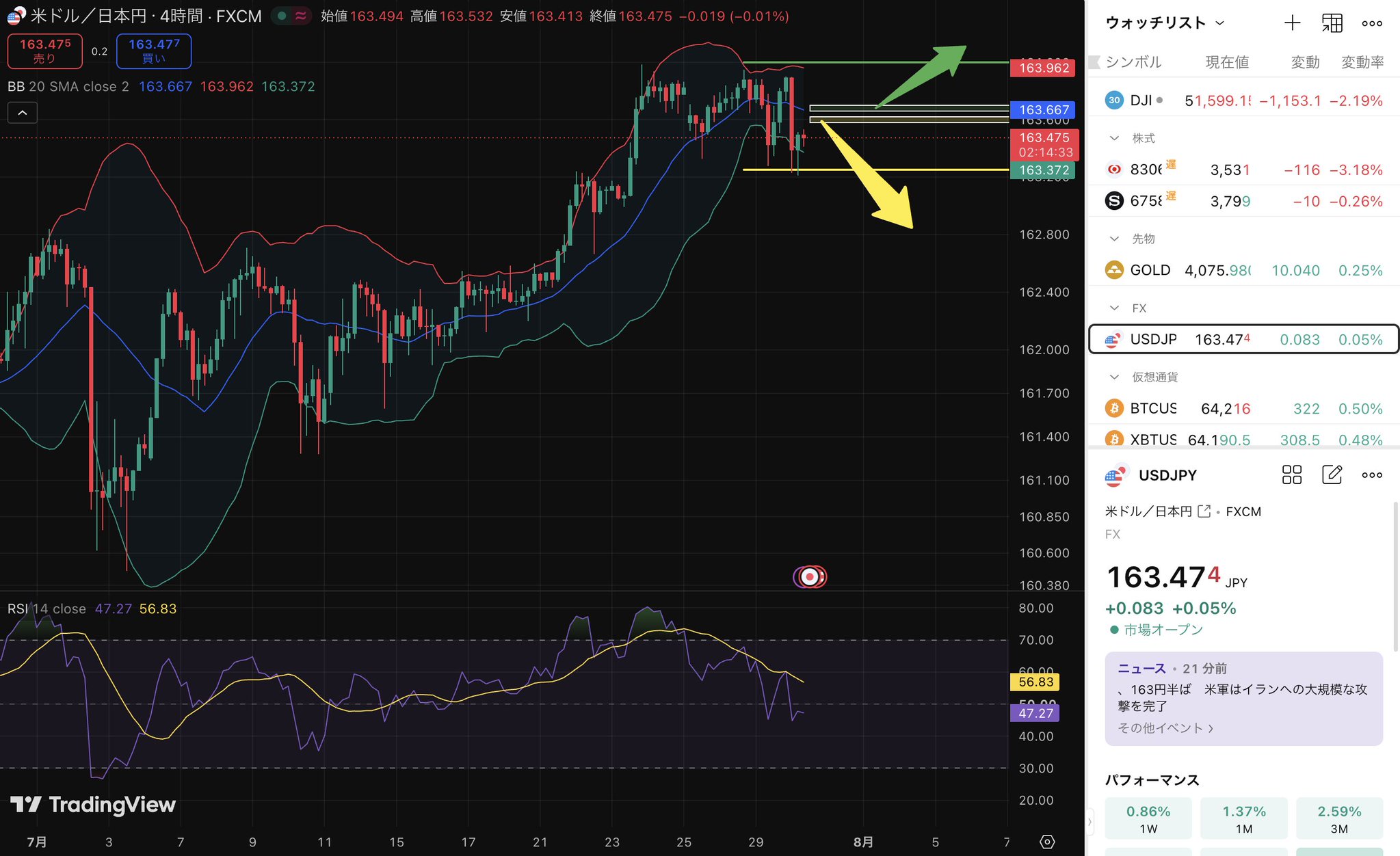This screenshot has height=856, width=1400.
Task: Open external link icon next to 米ドル／日本円
Action: coord(1204,511)
